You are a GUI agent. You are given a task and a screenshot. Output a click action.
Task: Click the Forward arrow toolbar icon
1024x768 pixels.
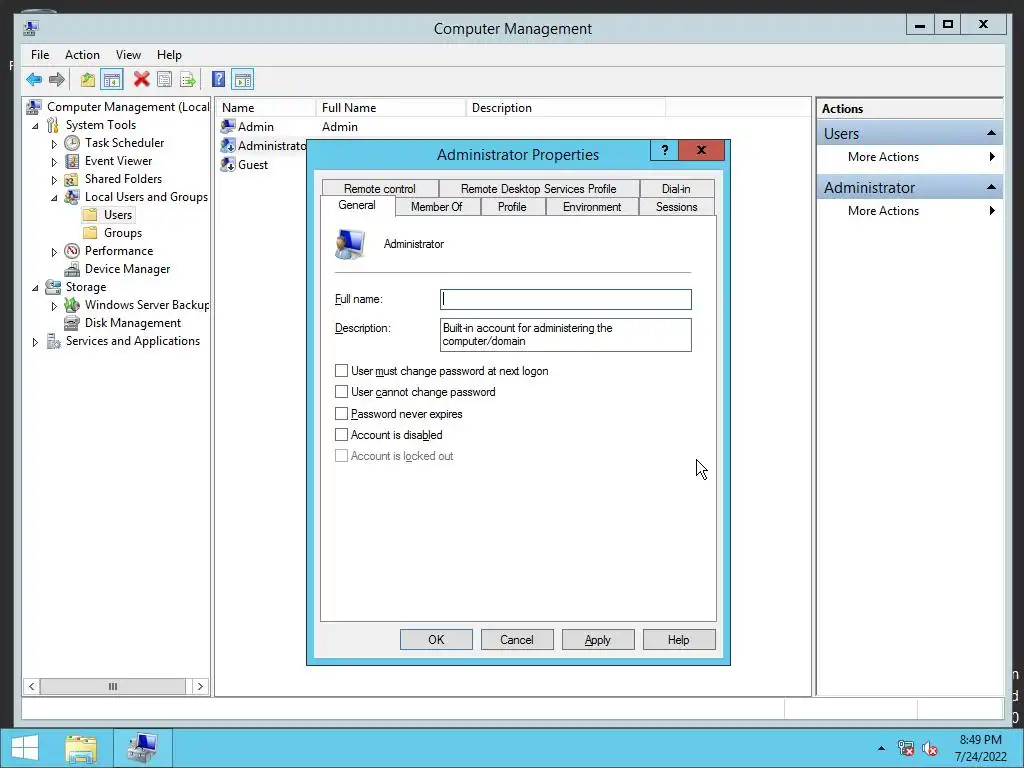(57, 80)
